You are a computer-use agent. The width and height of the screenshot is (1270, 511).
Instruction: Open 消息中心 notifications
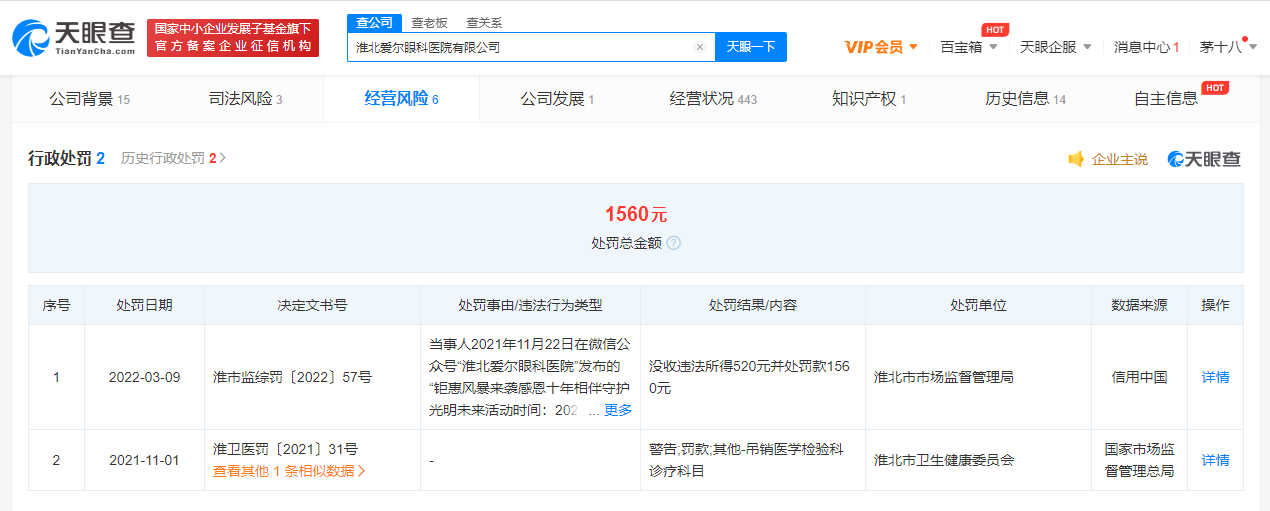click(x=1146, y=47)
